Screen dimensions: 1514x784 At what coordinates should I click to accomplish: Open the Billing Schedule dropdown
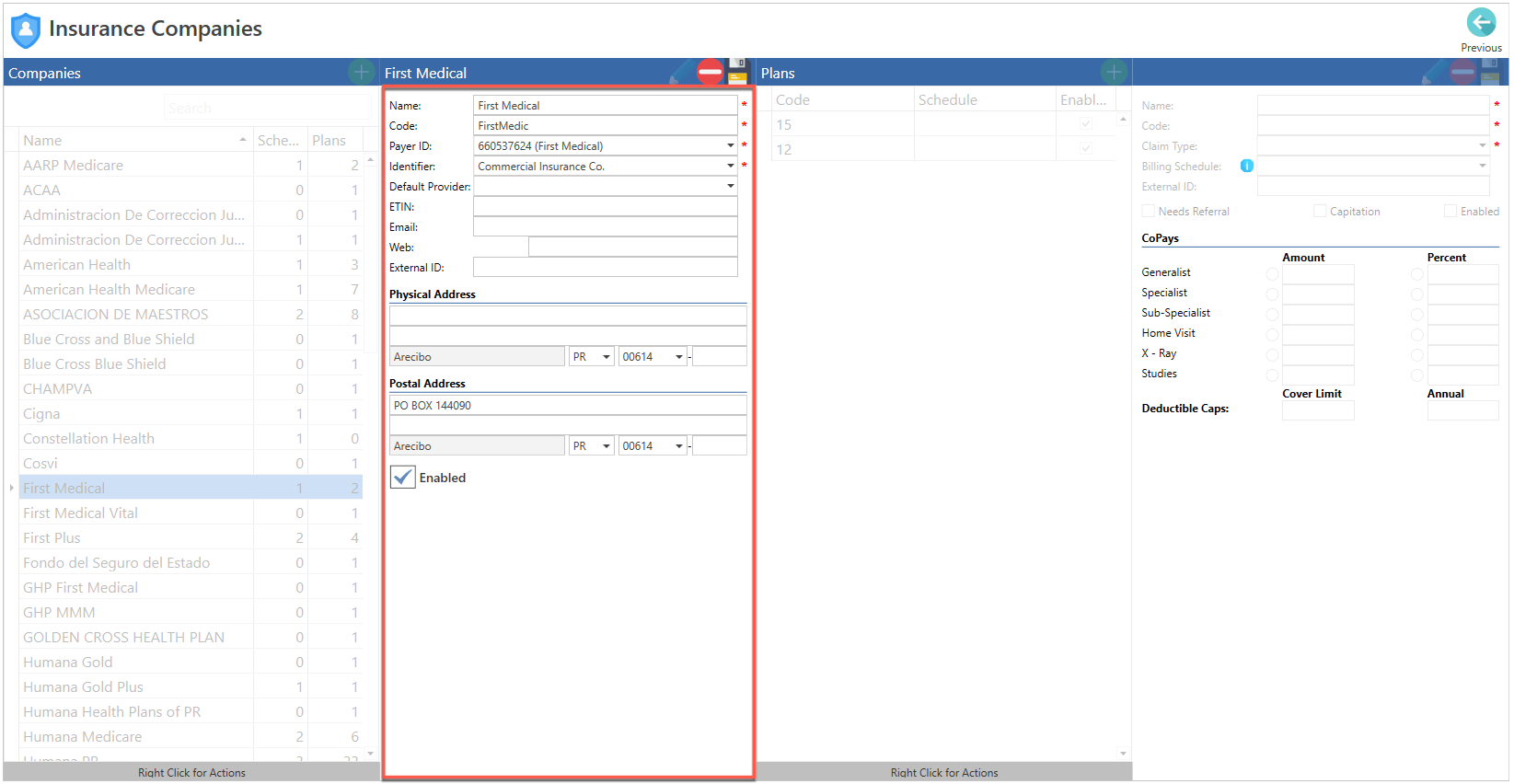coord(1482,166)
